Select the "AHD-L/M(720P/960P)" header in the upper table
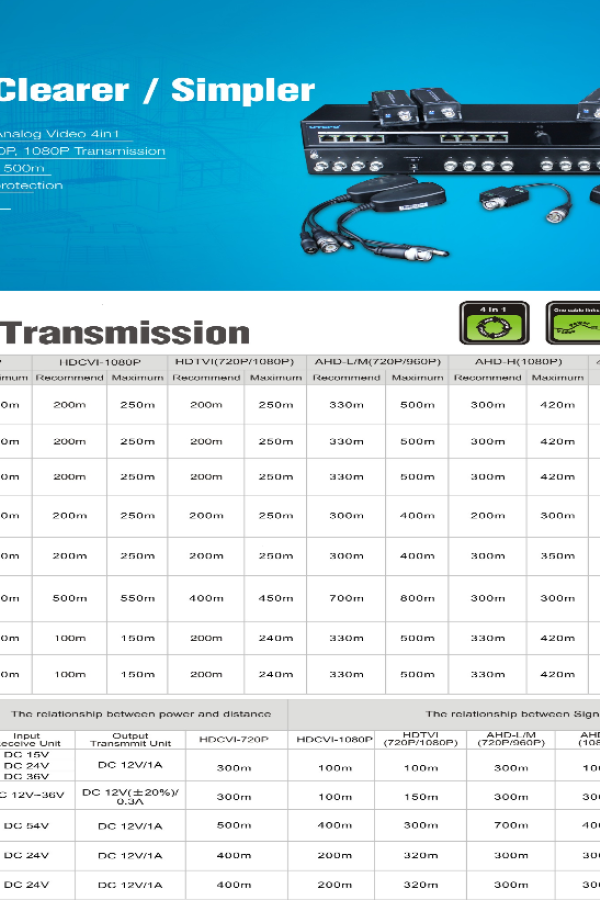The image size is (600, 900). pyautogui.click(x=377, y=362)
